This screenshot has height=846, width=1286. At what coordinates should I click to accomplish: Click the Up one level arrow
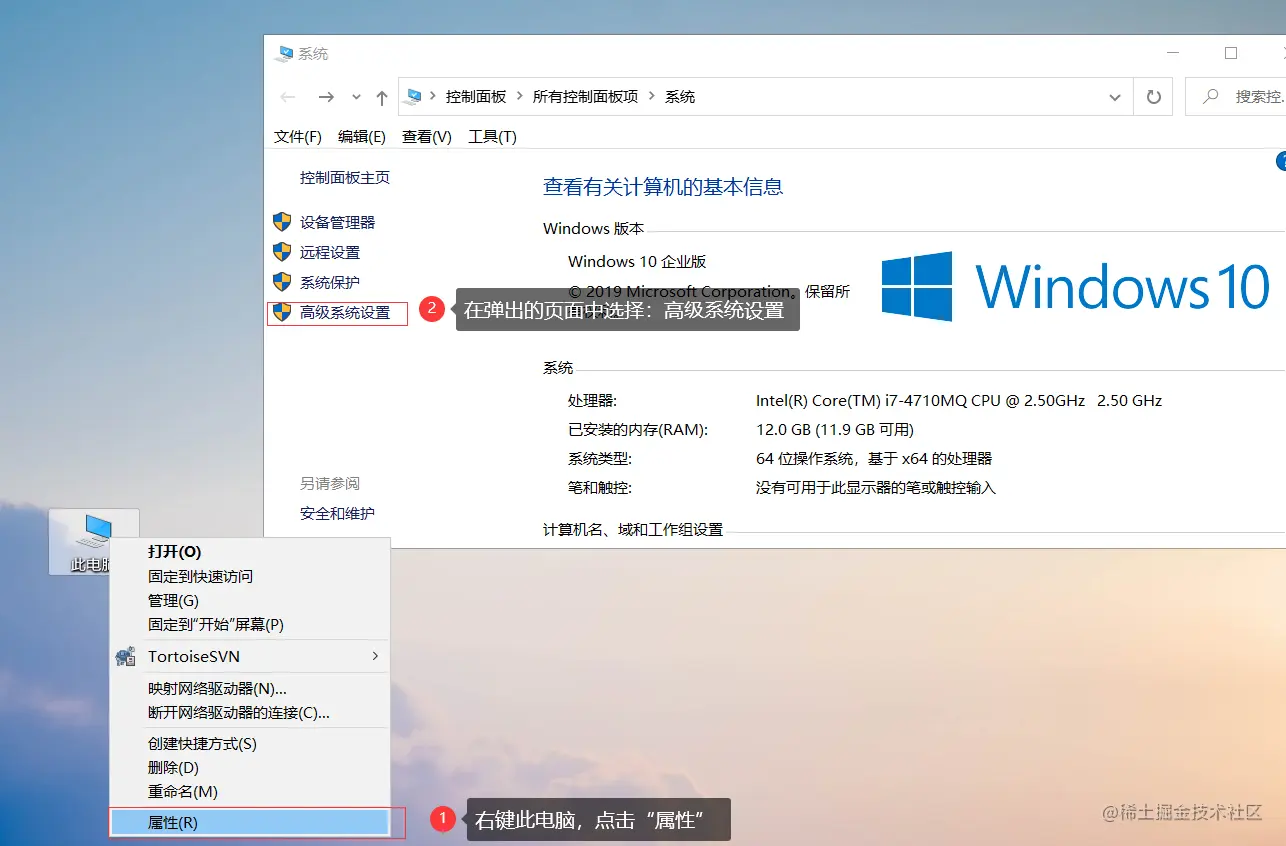click(381, 97)
